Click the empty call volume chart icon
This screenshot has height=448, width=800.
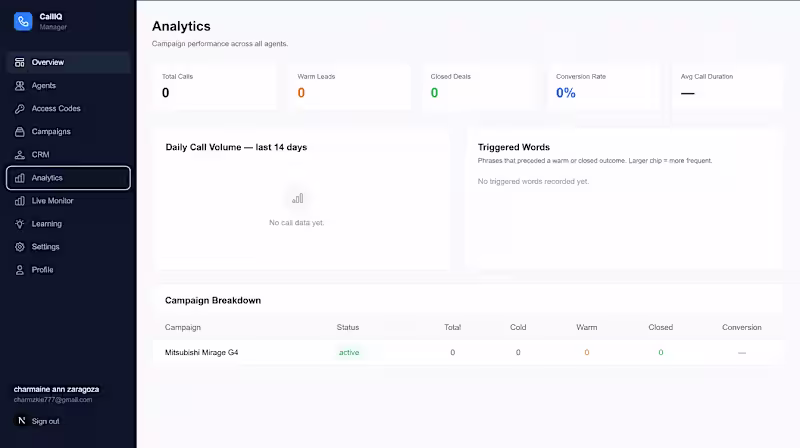pos(297,198)
